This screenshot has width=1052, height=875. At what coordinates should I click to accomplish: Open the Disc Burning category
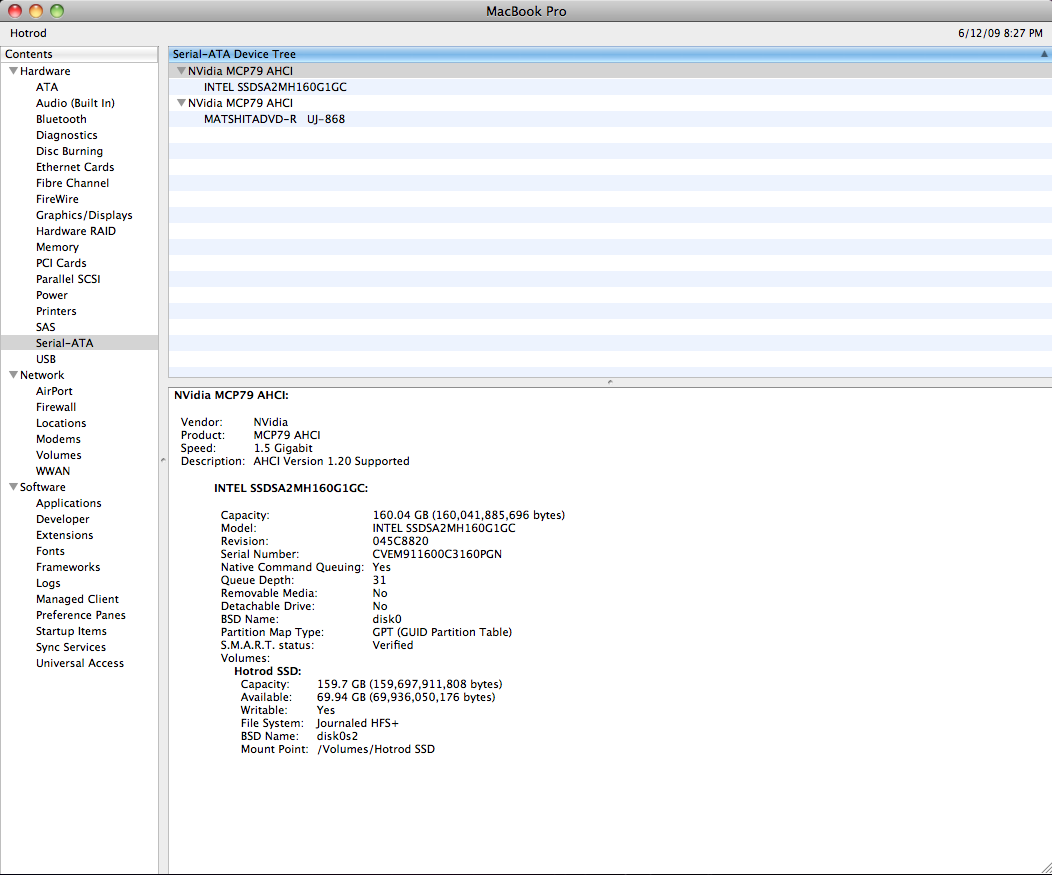click(x=69, y=151)
